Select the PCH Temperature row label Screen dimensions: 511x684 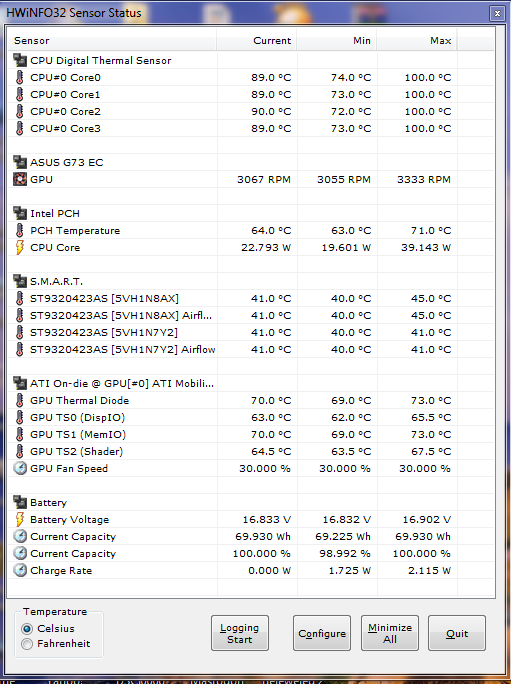tap(75, 231)
